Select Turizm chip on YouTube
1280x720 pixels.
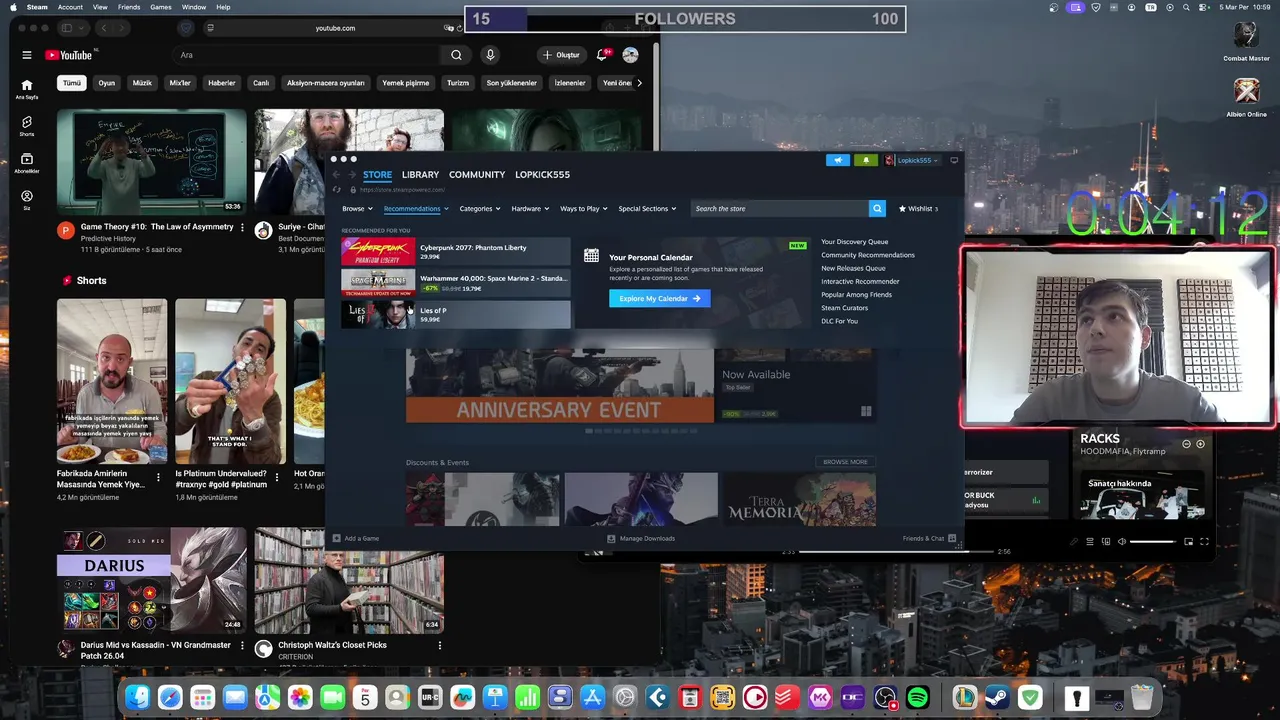[x=458, y=83]
